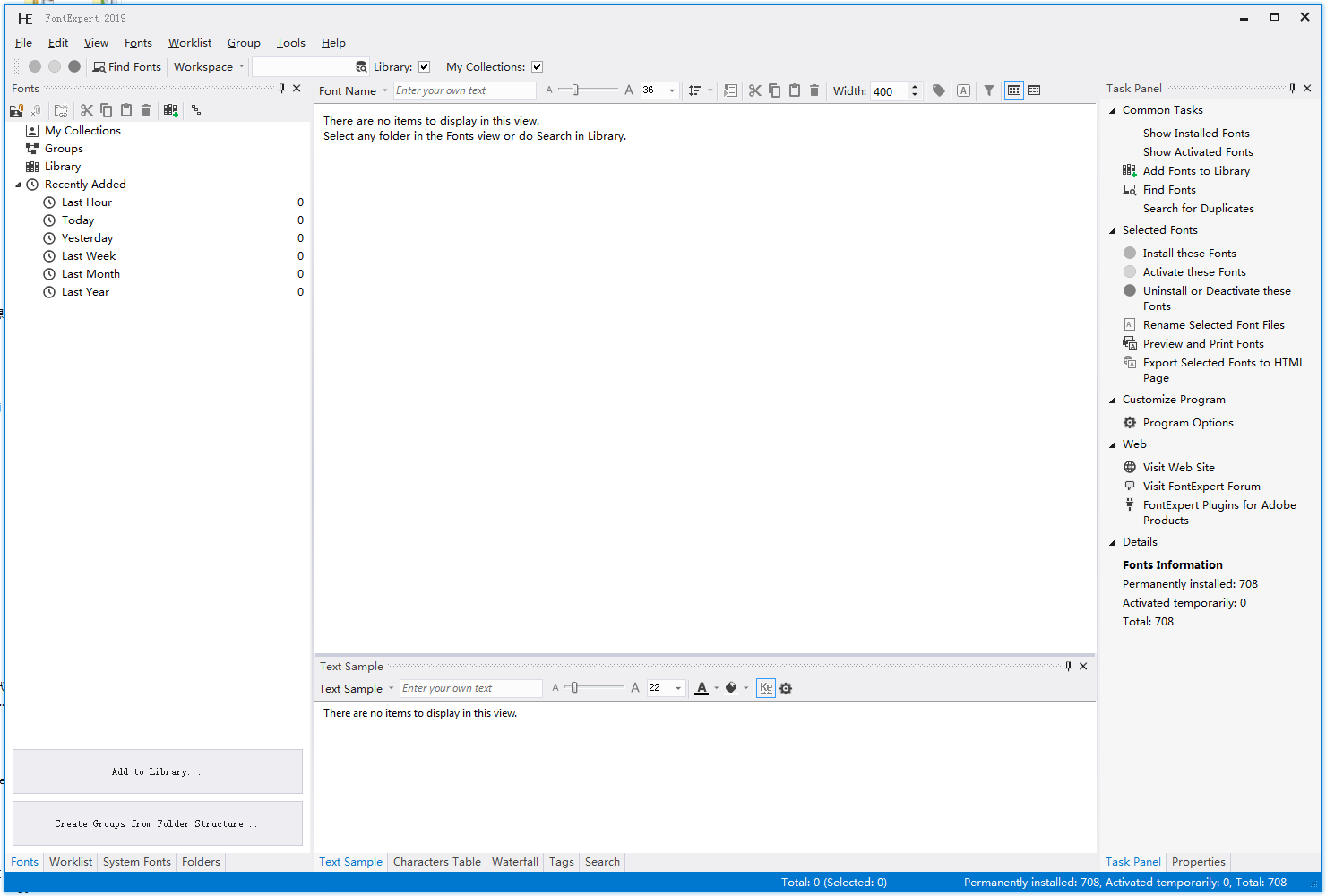Switch to System Fonts tab
The height and width of the screenshot is (896, 1326).
coord(137,862)
